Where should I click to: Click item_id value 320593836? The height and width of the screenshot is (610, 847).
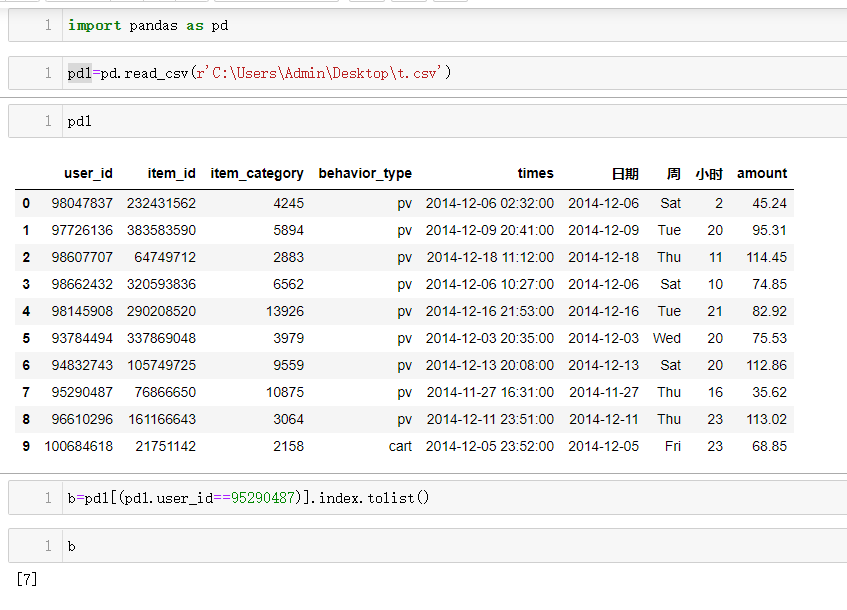click(162, 284)
